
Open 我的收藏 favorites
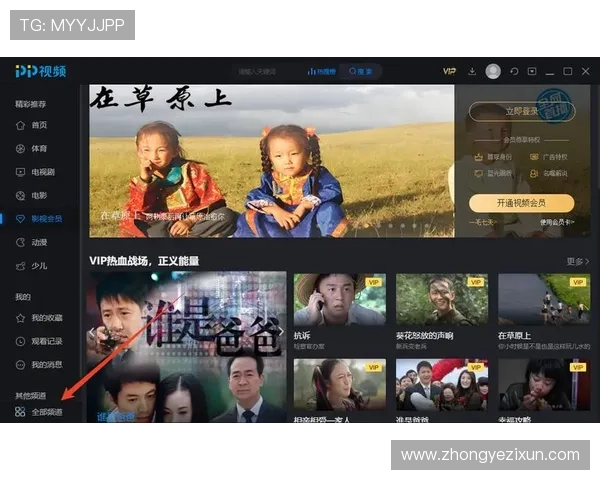coord(39,318)
